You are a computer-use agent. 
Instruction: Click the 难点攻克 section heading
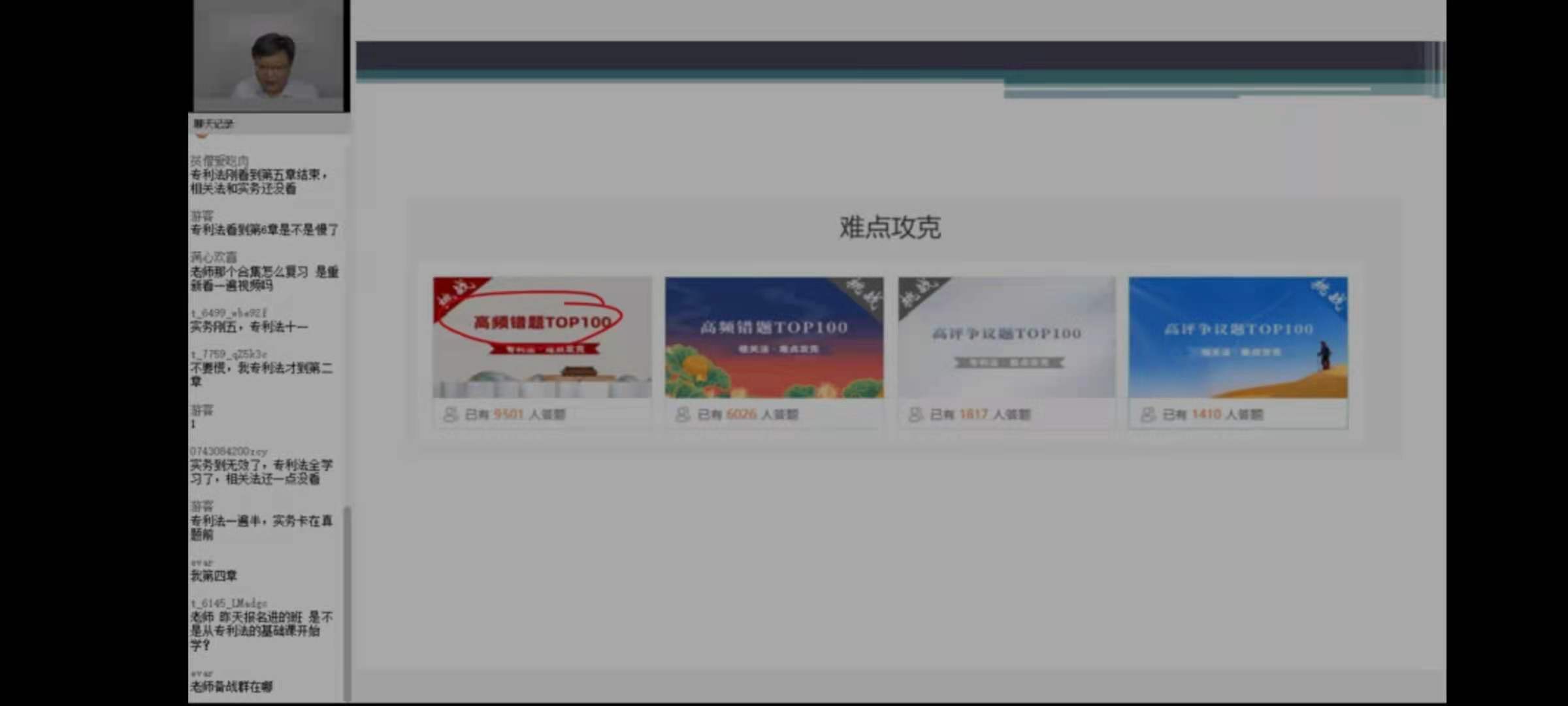[890, 227]
